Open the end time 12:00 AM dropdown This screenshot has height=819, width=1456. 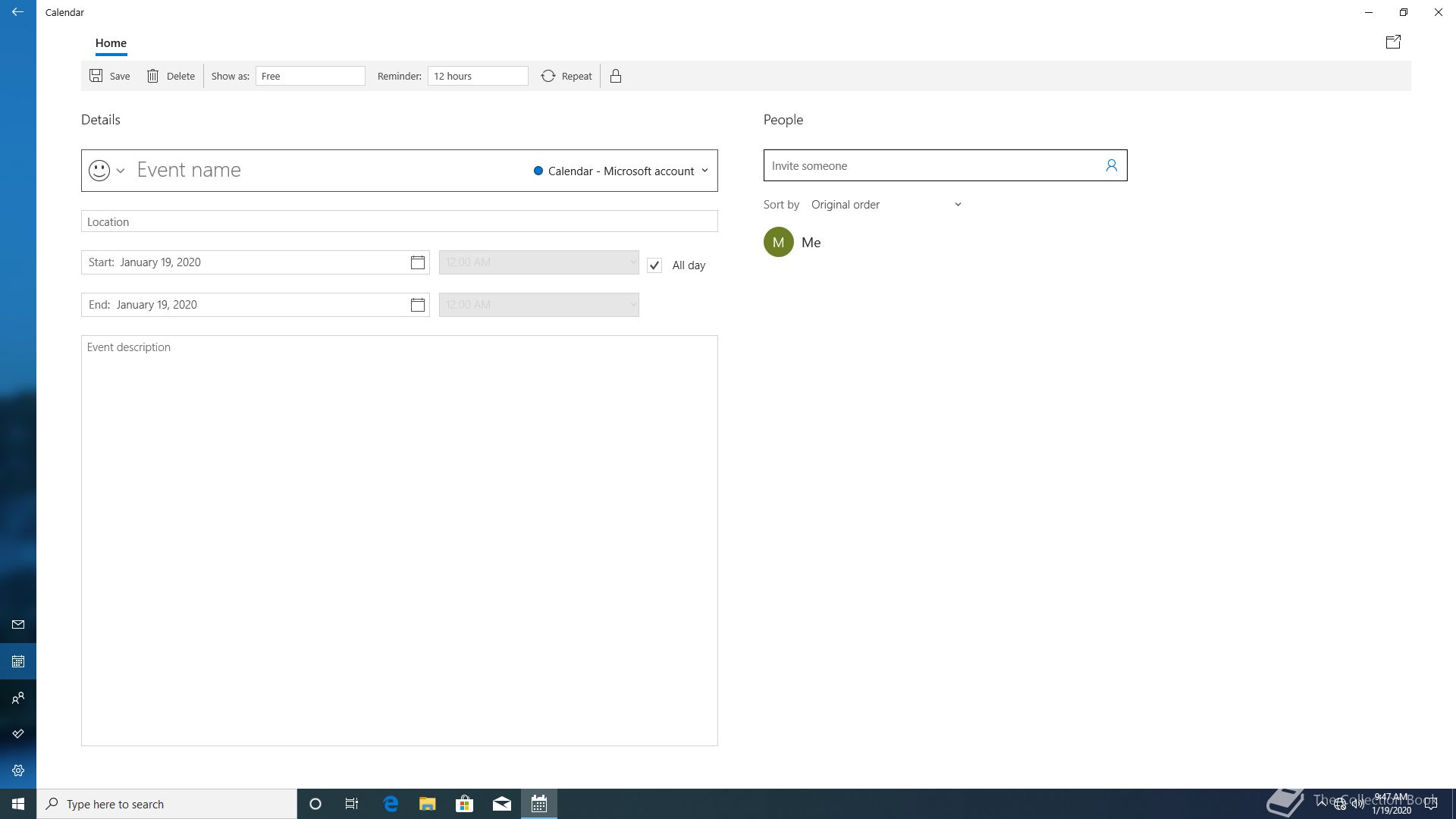(x=539, y=305)
